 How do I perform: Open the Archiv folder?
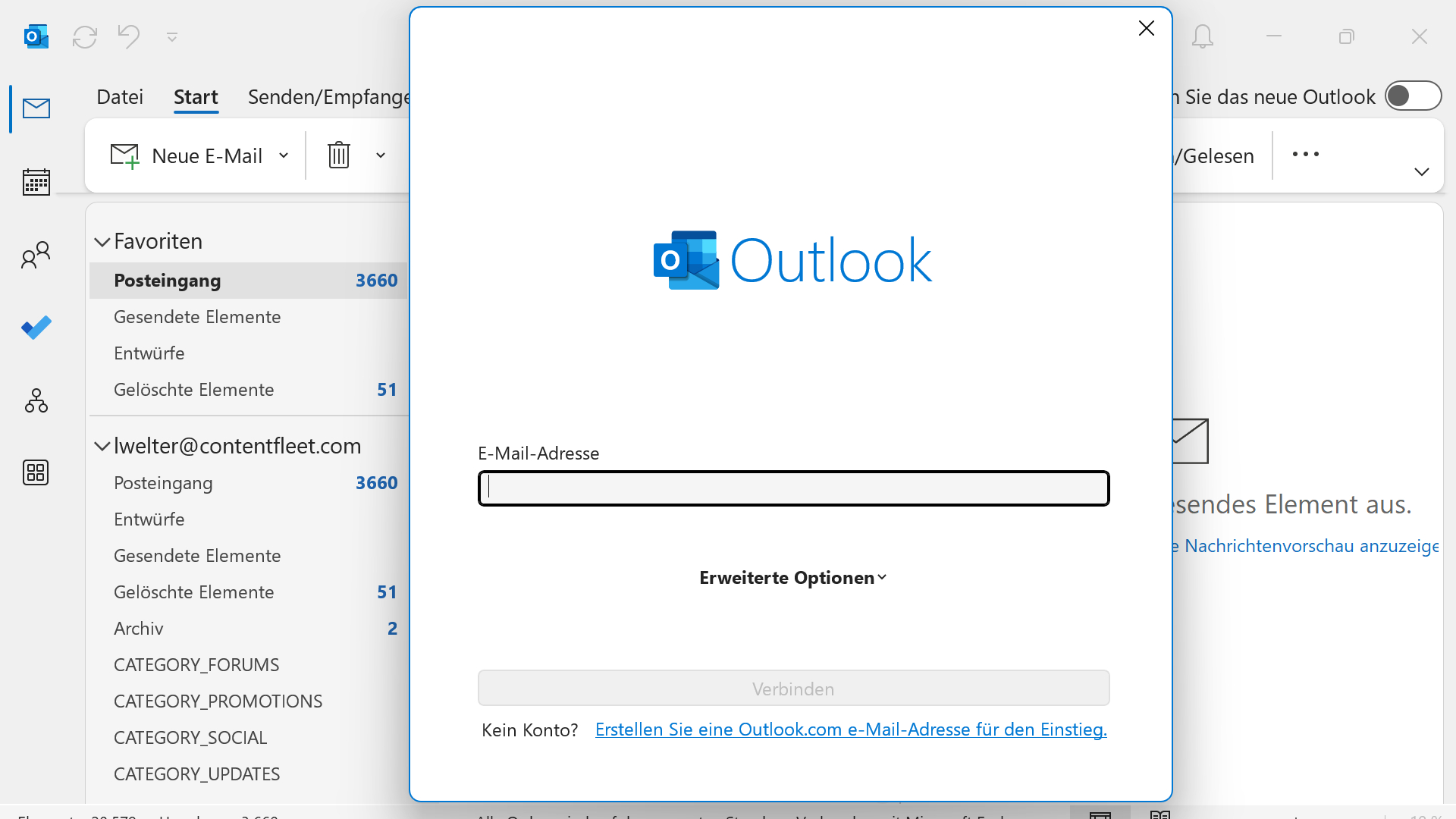(249, 629)
